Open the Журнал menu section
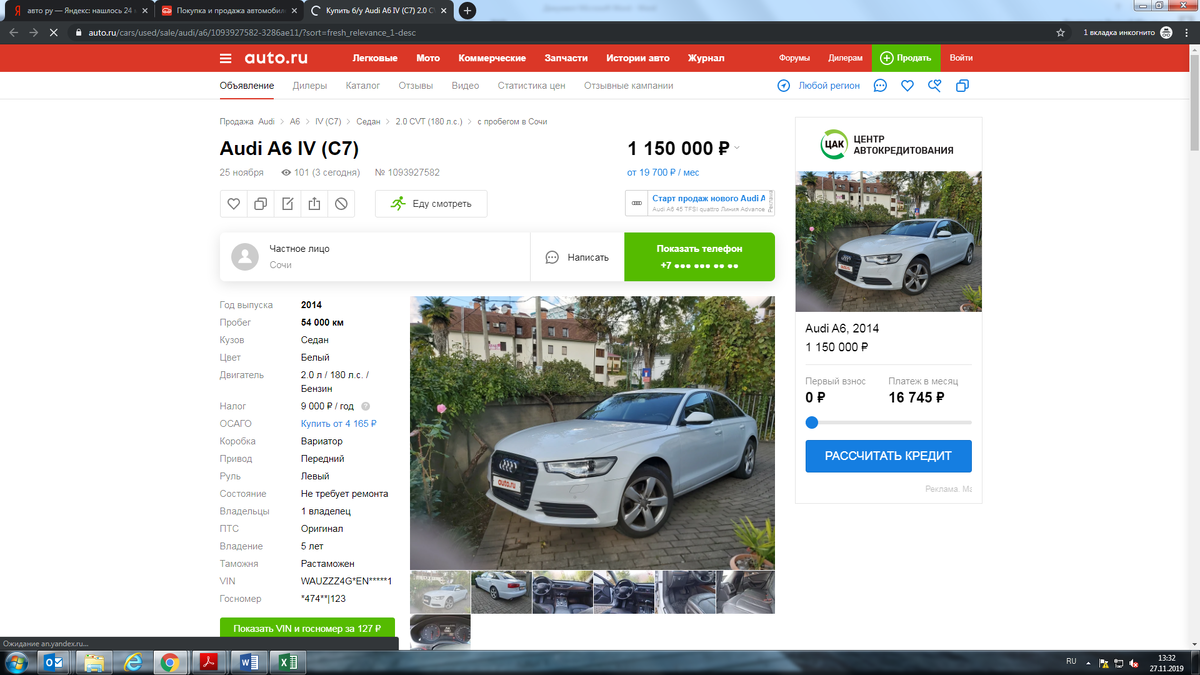This screenshot has height=675, width=1200. pos(706,58)
